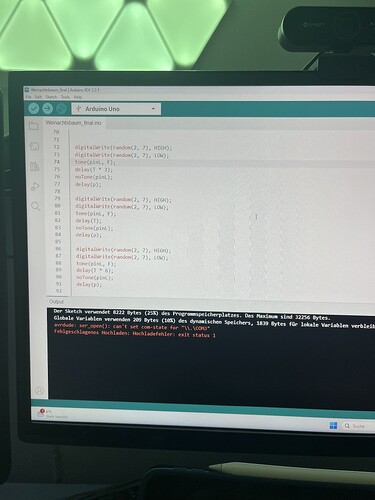Open the Help menu
This screenshot has width=375, height=500.
click(78, 97)
